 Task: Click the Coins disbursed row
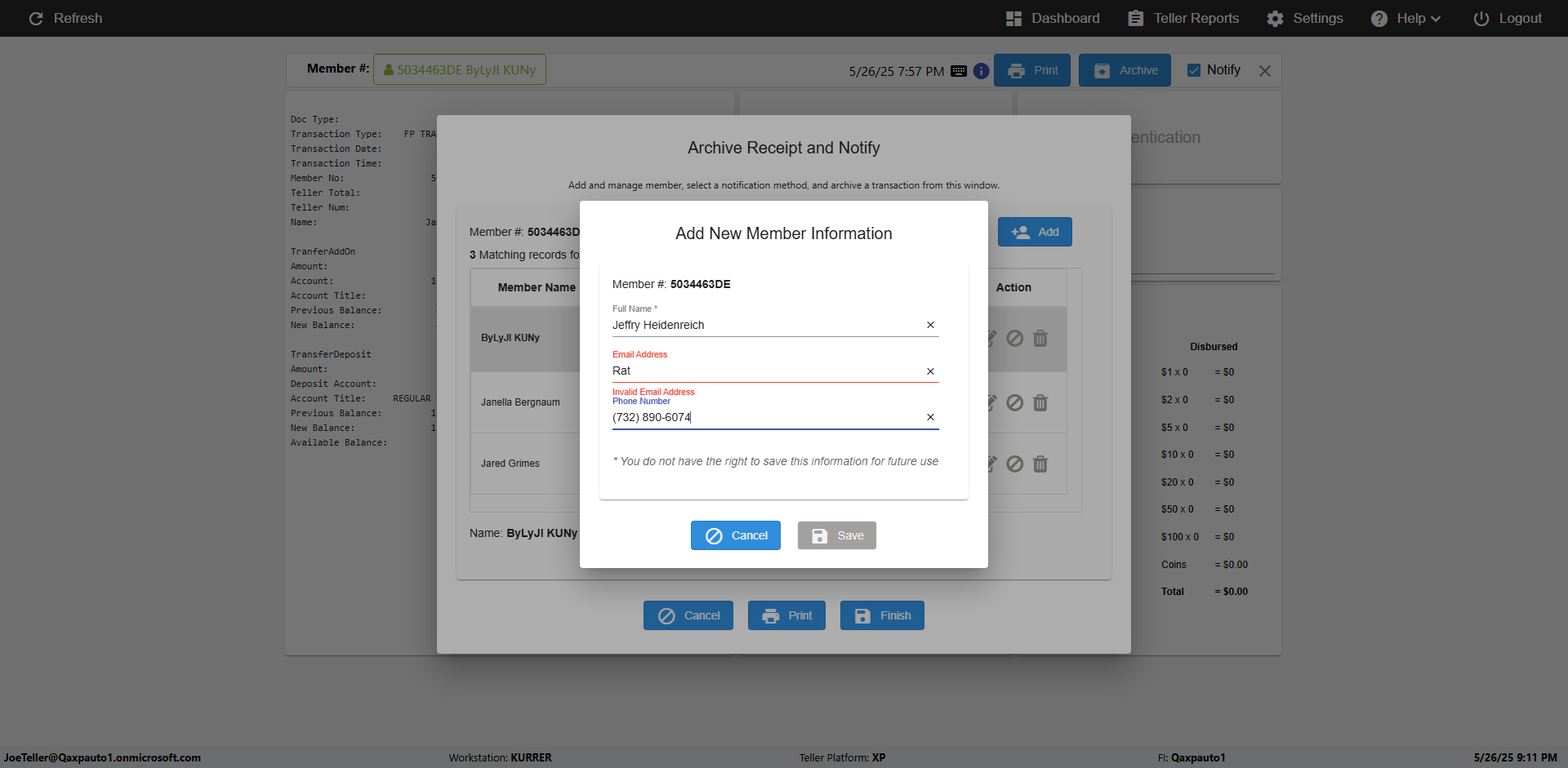[1205, 565]
